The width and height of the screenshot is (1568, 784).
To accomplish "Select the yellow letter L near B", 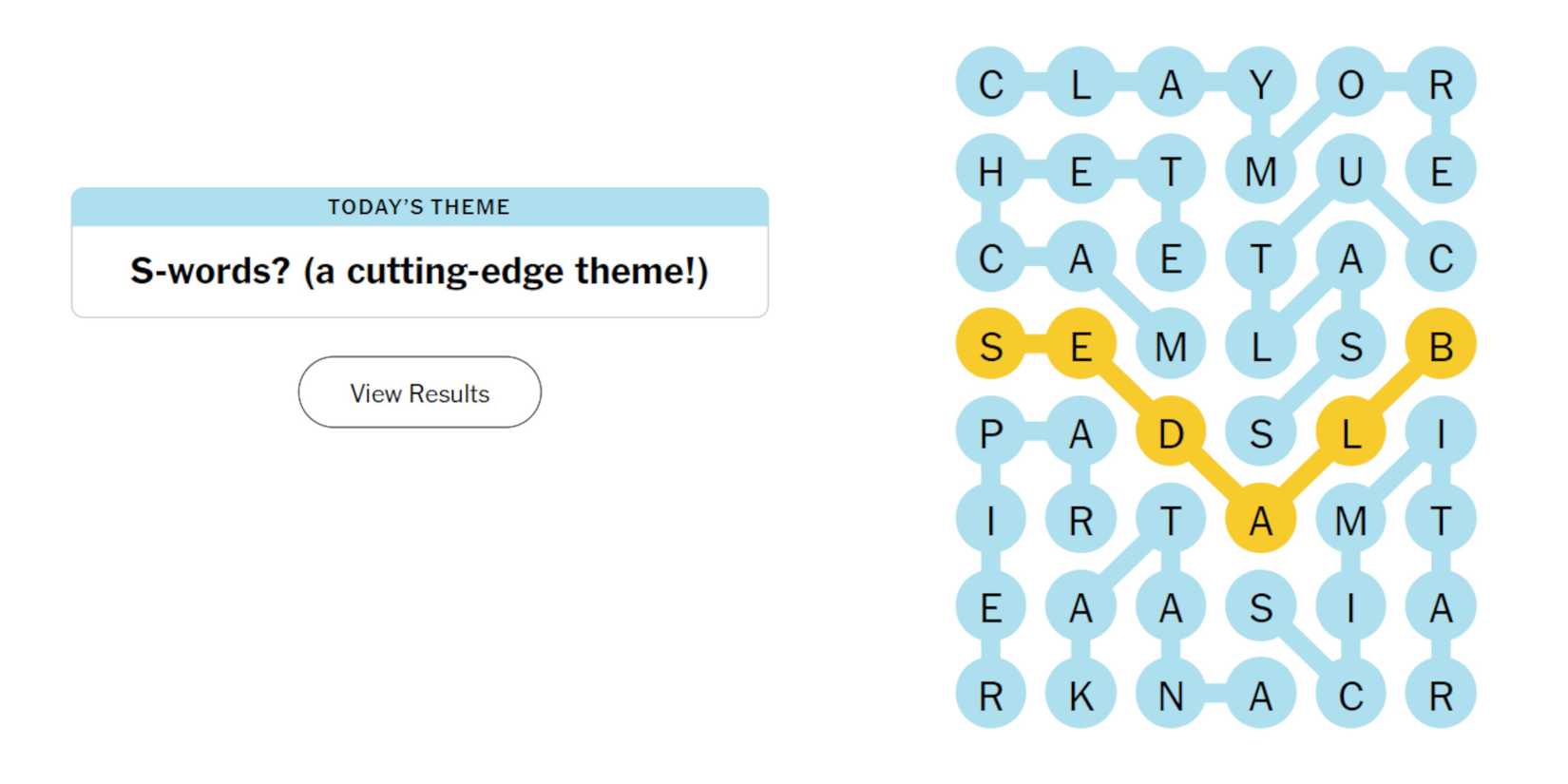I will pos(1351,433).
